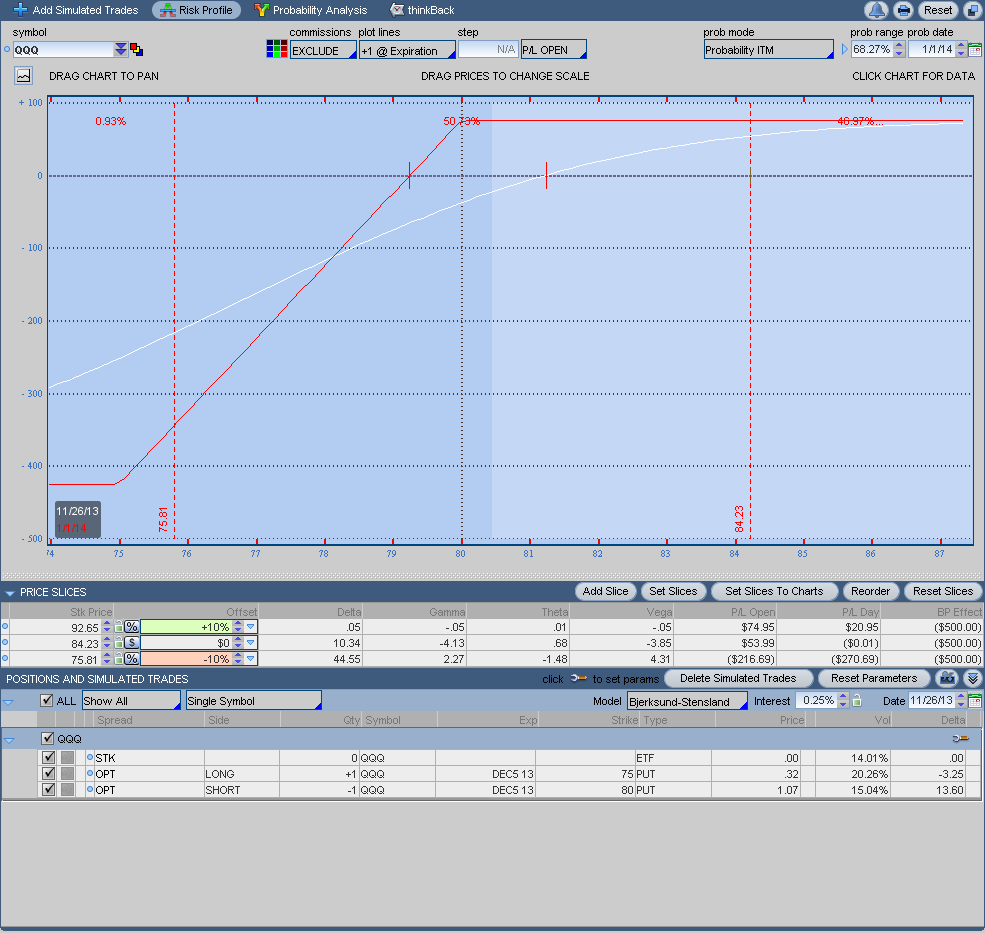Image resolution: width=985 pixels, height=933 pixels.
Task: Uncheck the ALL positions checkbox
Action: click(x=46, y=700)
